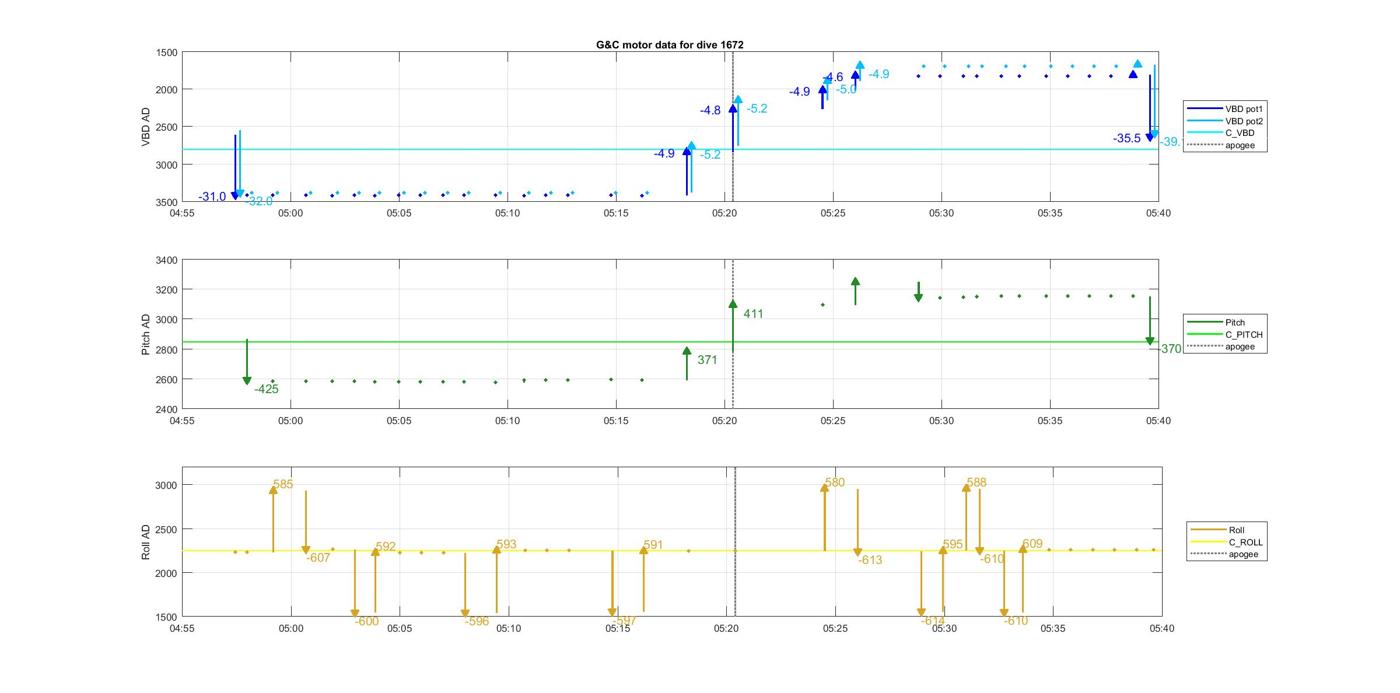1400x693 pixels.
Task: Click the 371 pitch data label
Action: click(x=707, y=360)
